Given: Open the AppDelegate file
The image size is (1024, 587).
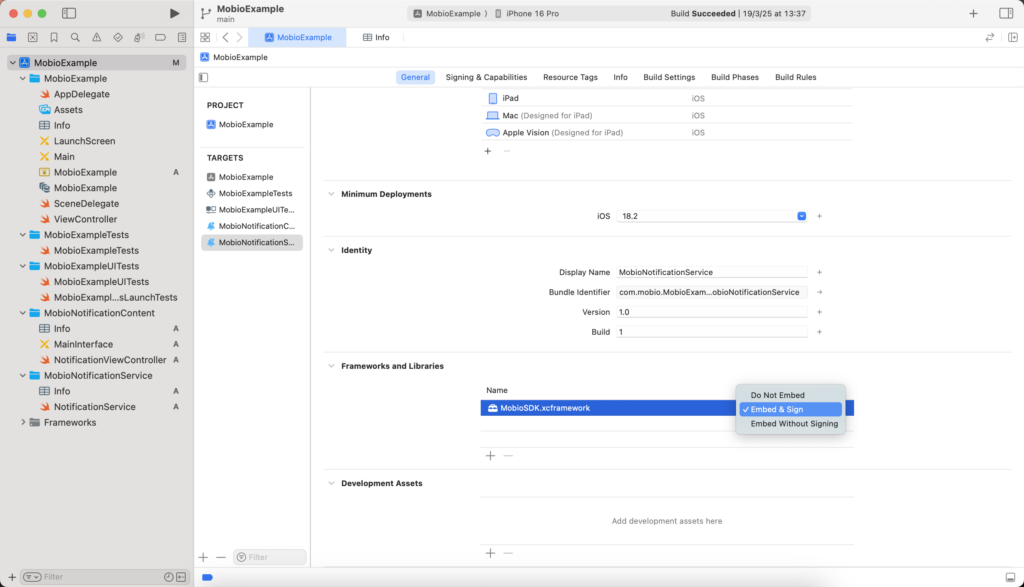Looking at the screenshot, I should click(x=81, y=94).
